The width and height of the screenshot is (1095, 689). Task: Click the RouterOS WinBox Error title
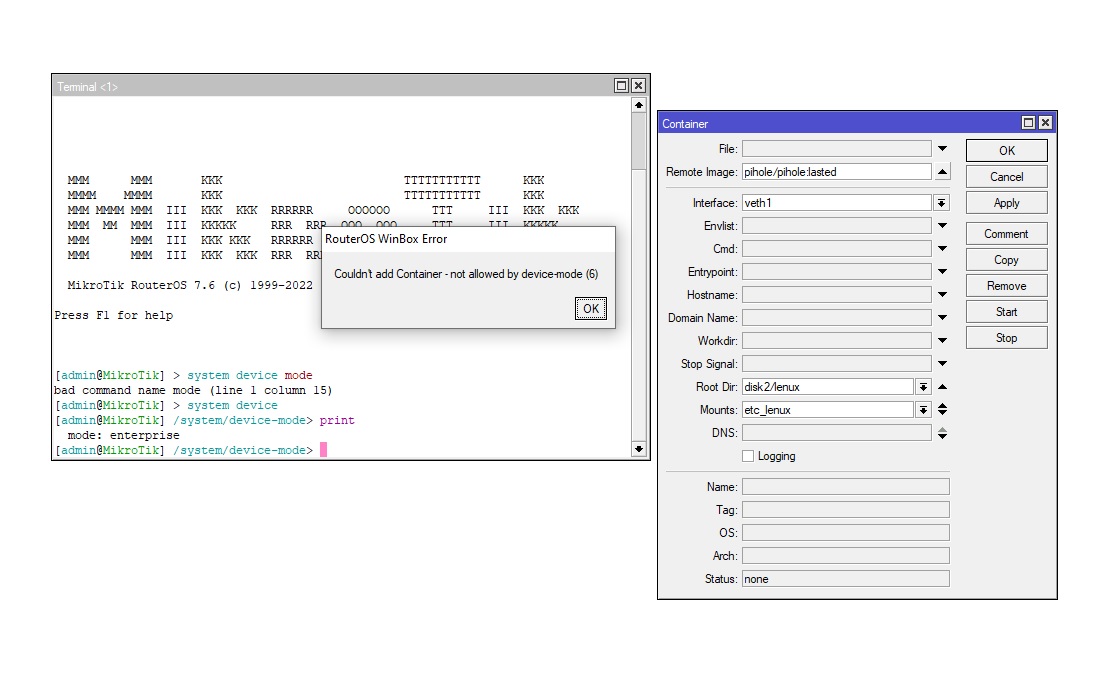pos(386,239)
